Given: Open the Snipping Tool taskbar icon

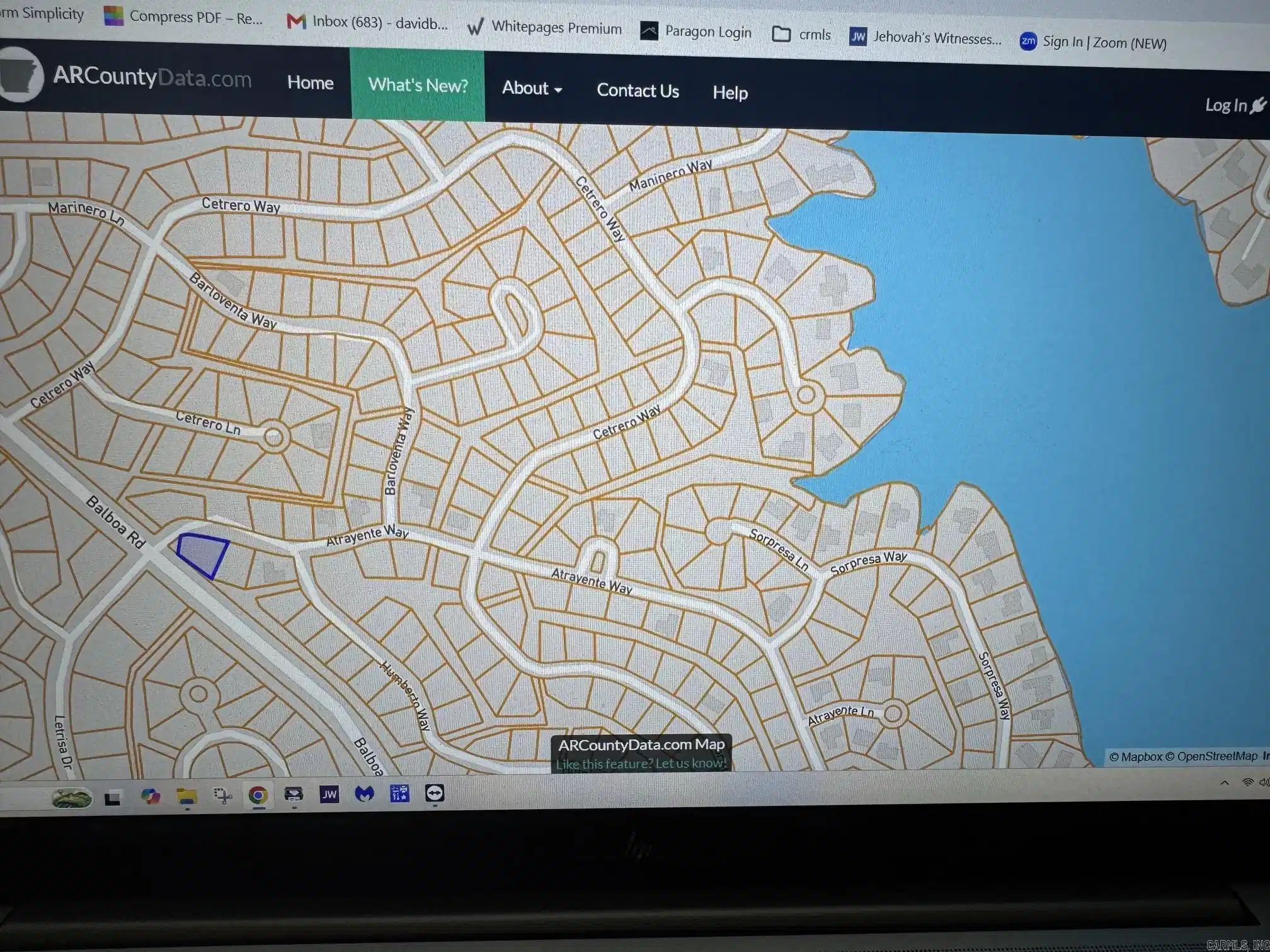Looking at the screenshot, I should [223, 796].
